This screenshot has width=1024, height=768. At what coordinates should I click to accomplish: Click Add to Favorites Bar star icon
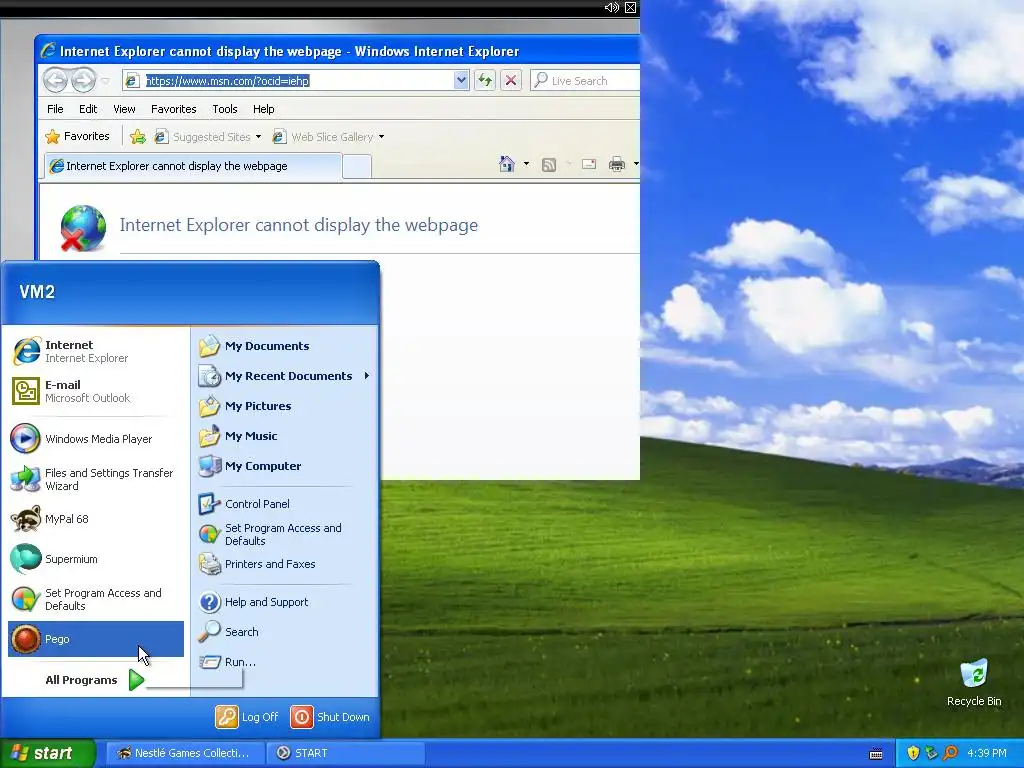click(x=138, y=136)
